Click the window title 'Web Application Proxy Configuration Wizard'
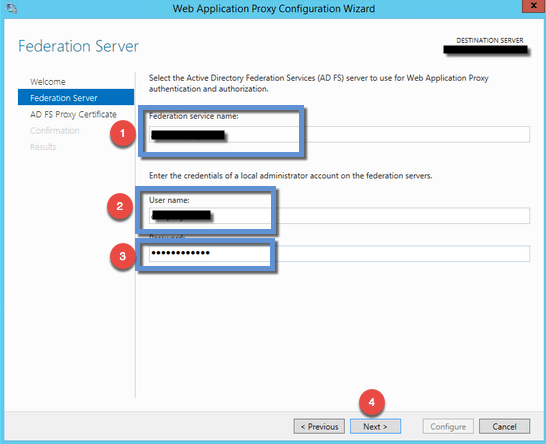 pyautogui.click(x=274, y=8)
